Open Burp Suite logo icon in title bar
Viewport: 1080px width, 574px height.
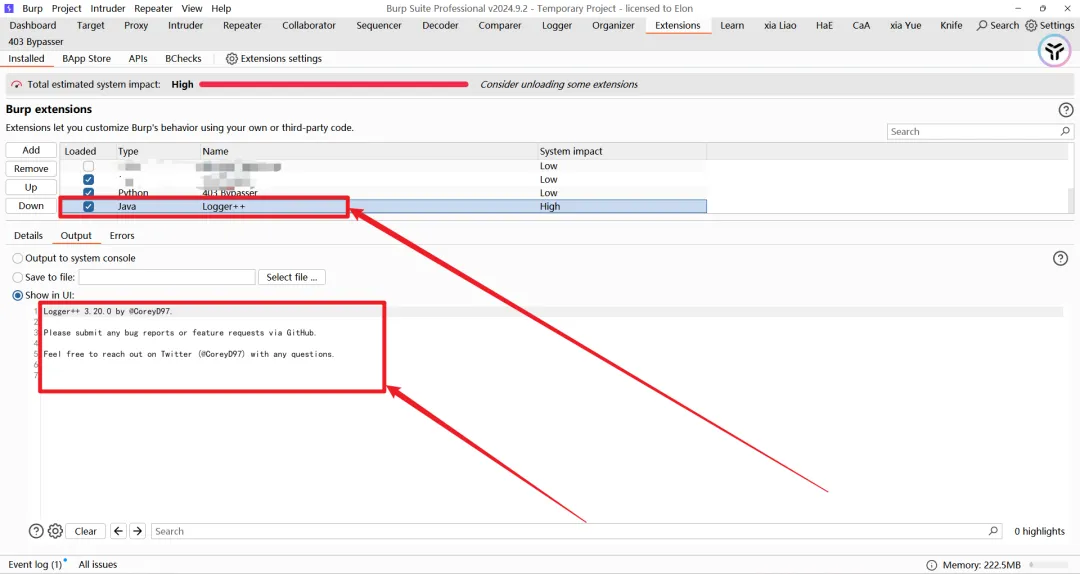(x=9, y=8)
